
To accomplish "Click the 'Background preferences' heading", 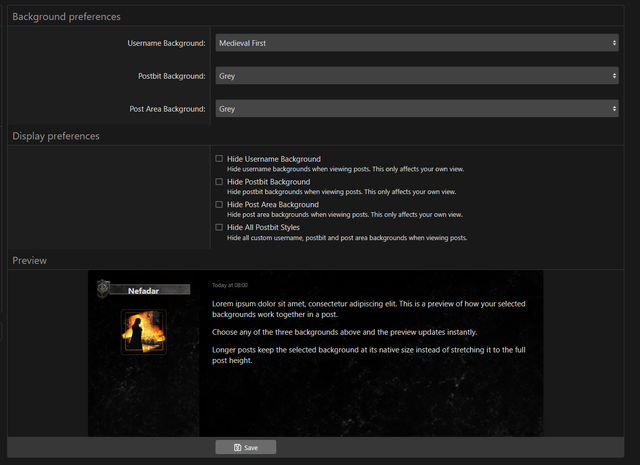I will 67,17.
